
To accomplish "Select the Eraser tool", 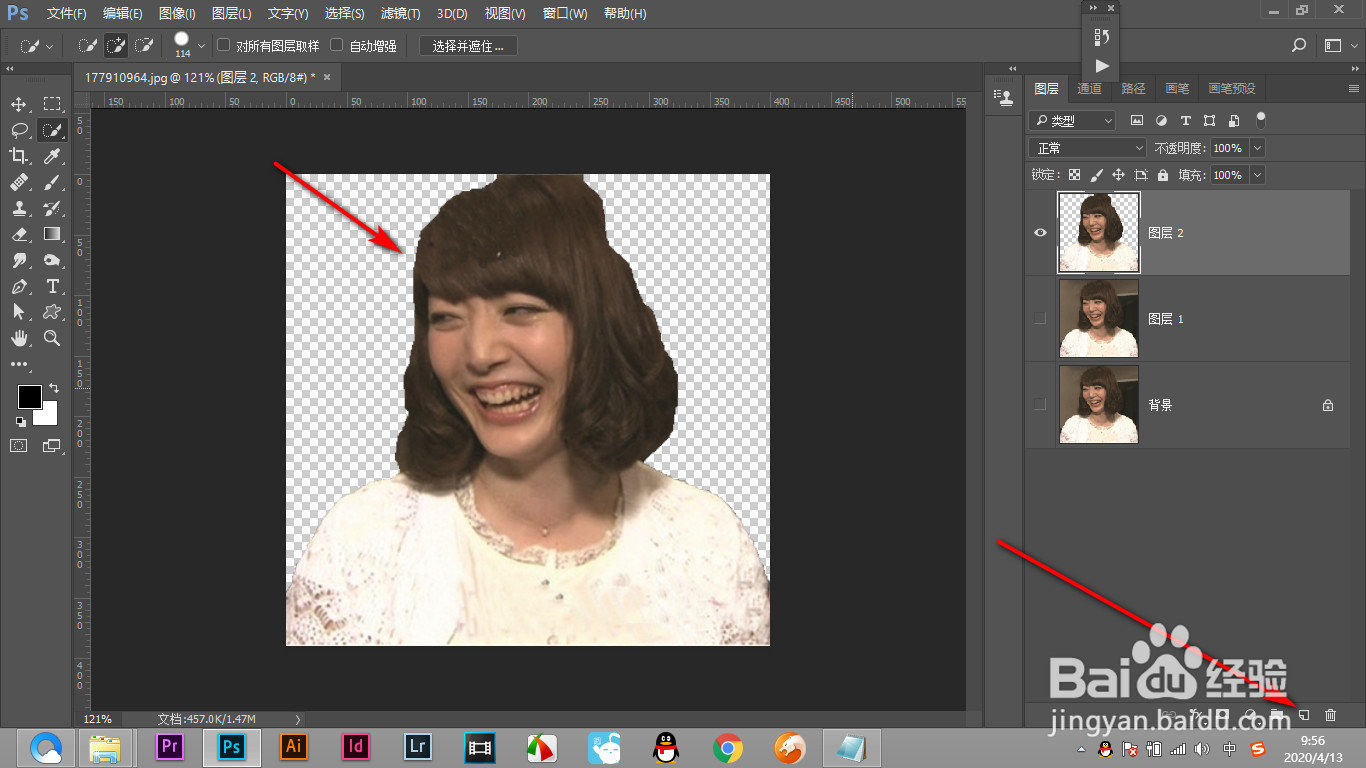I will 19,234.
